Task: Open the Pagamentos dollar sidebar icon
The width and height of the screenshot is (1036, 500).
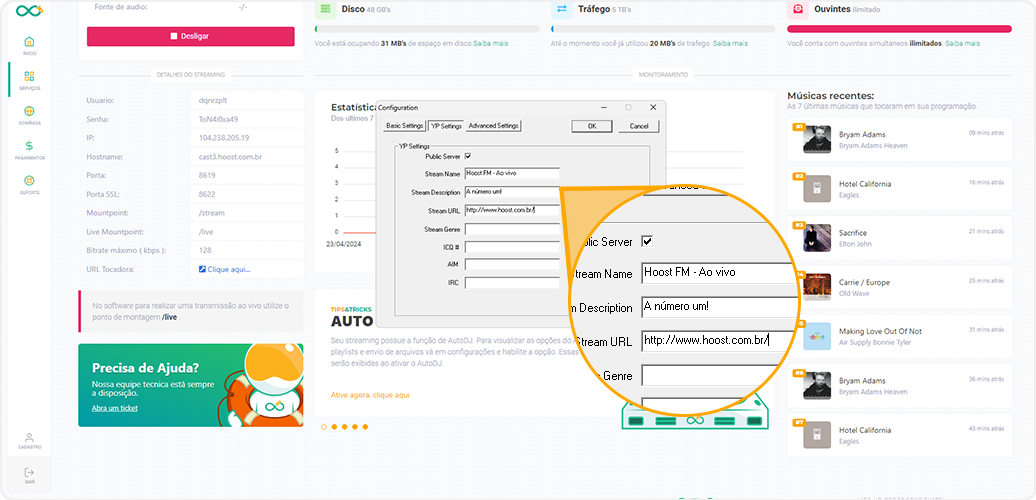Action: click(29, 146)
